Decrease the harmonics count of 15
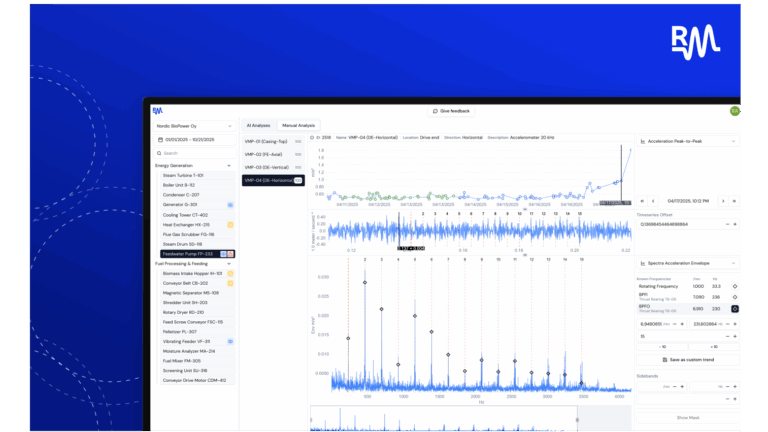768x432 pixels. point(727,336)
